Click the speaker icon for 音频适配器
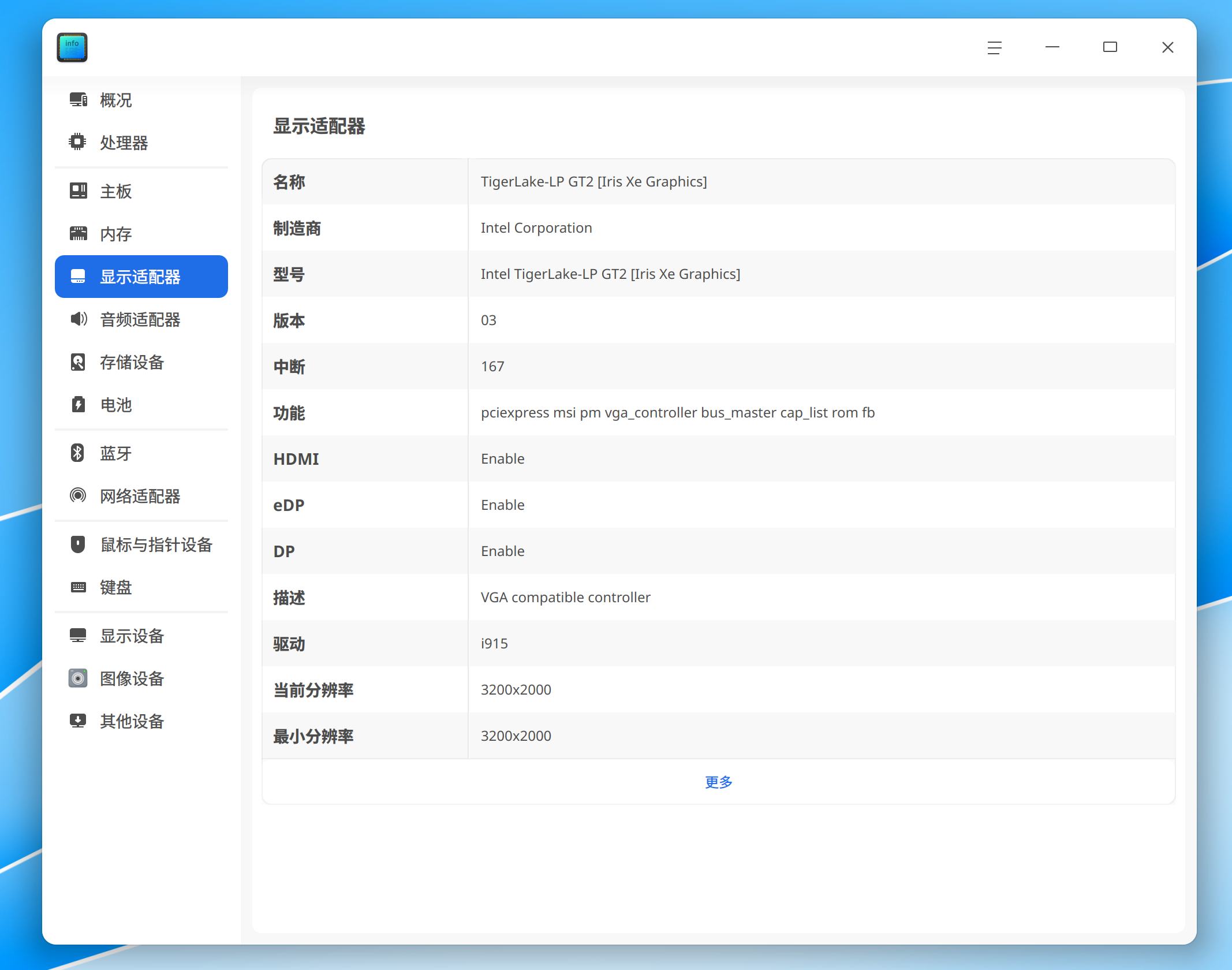1232x970 pixels. tap(79, 319)
